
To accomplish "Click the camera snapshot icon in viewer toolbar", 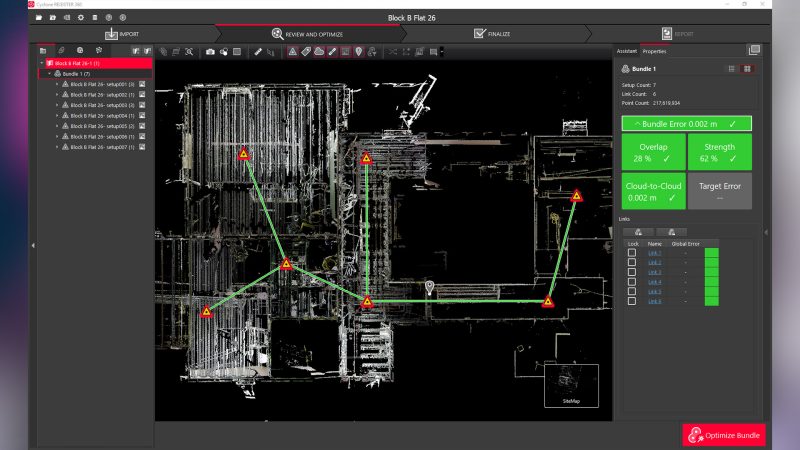I will (x=211, y=50).
